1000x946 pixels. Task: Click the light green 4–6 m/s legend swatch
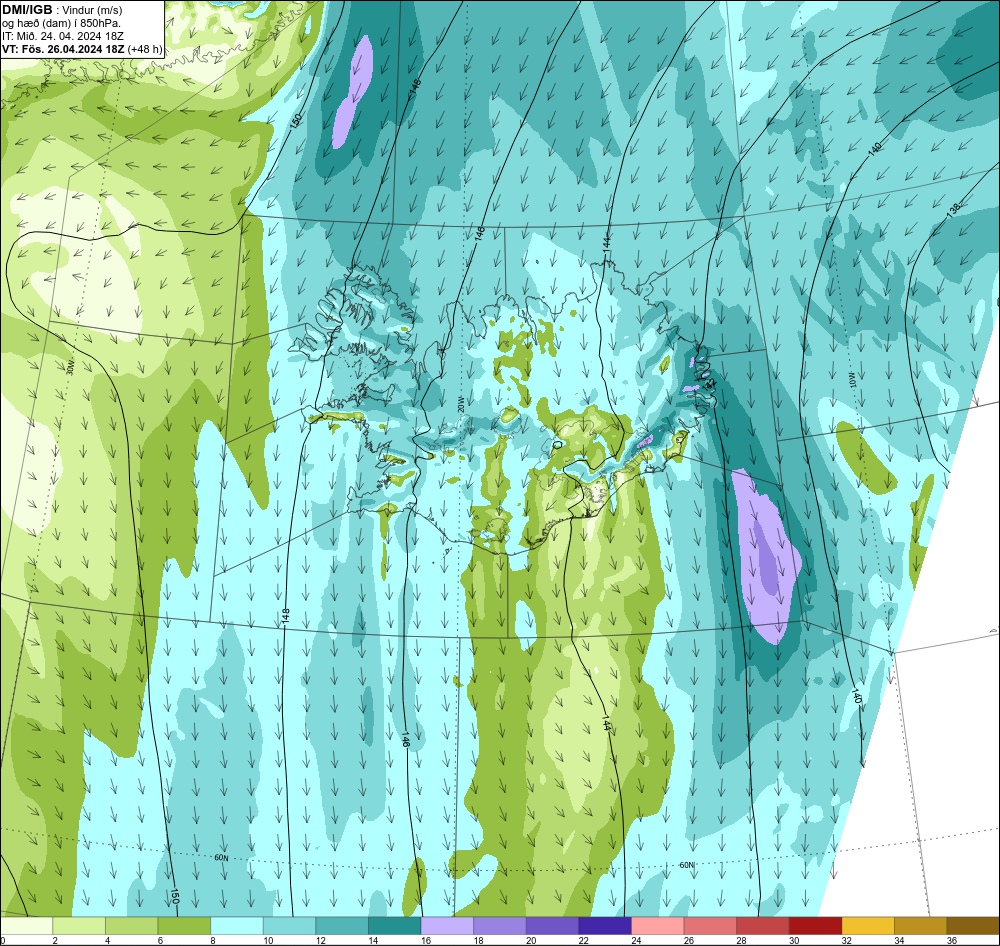(x=131, y=926)
